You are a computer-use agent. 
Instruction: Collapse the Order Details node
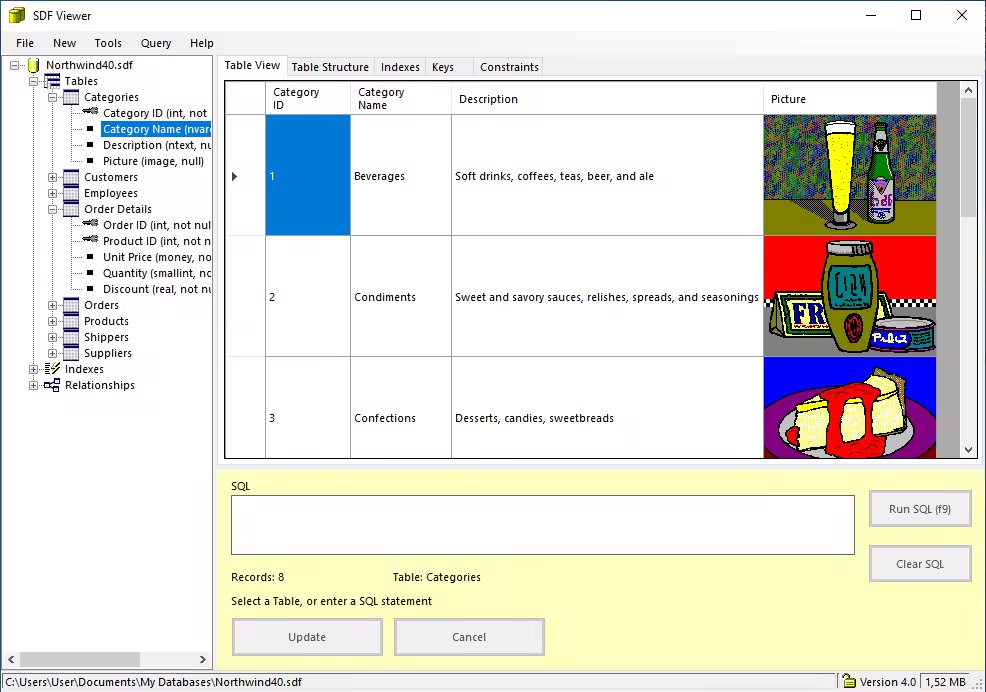pyautogui.click(x=53, y=209)
